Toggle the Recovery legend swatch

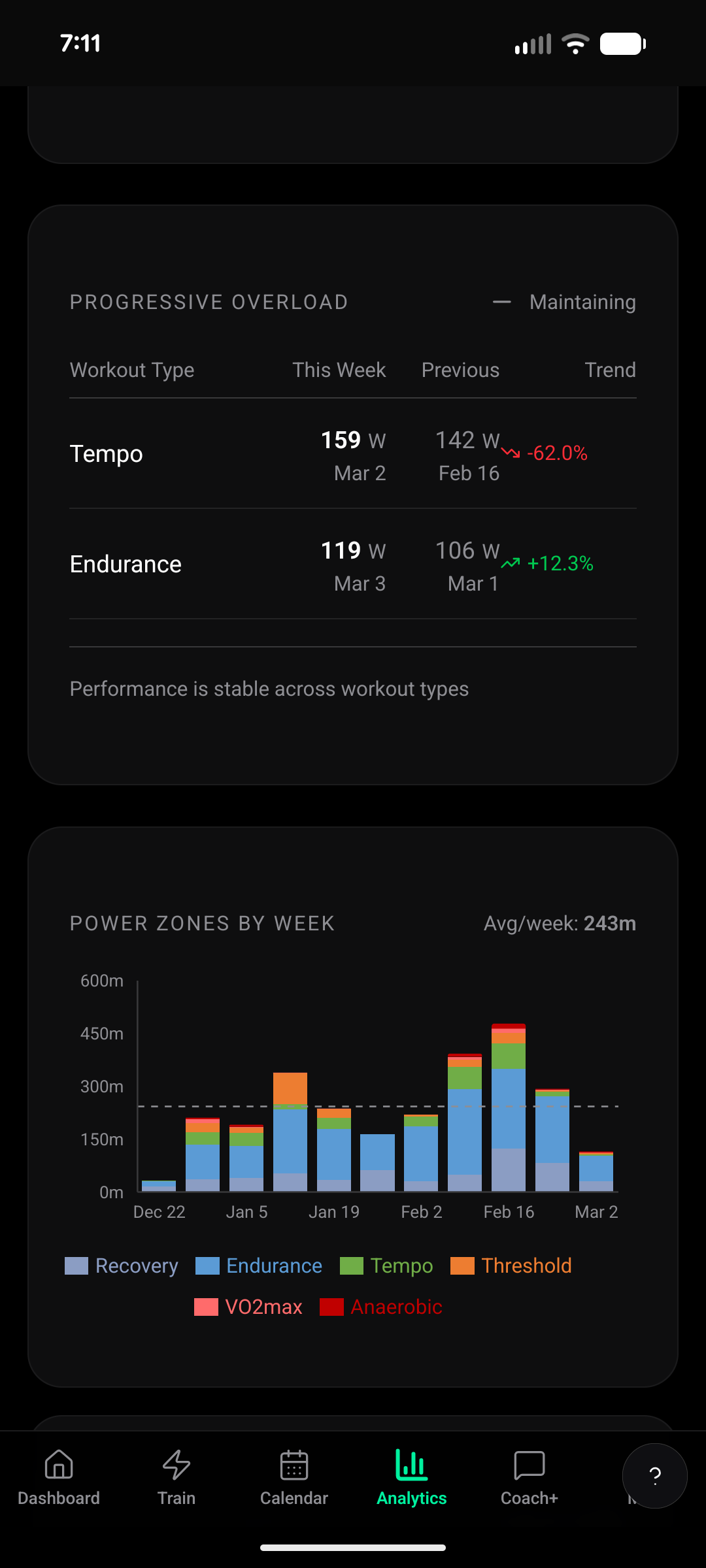click(76, 1266)
